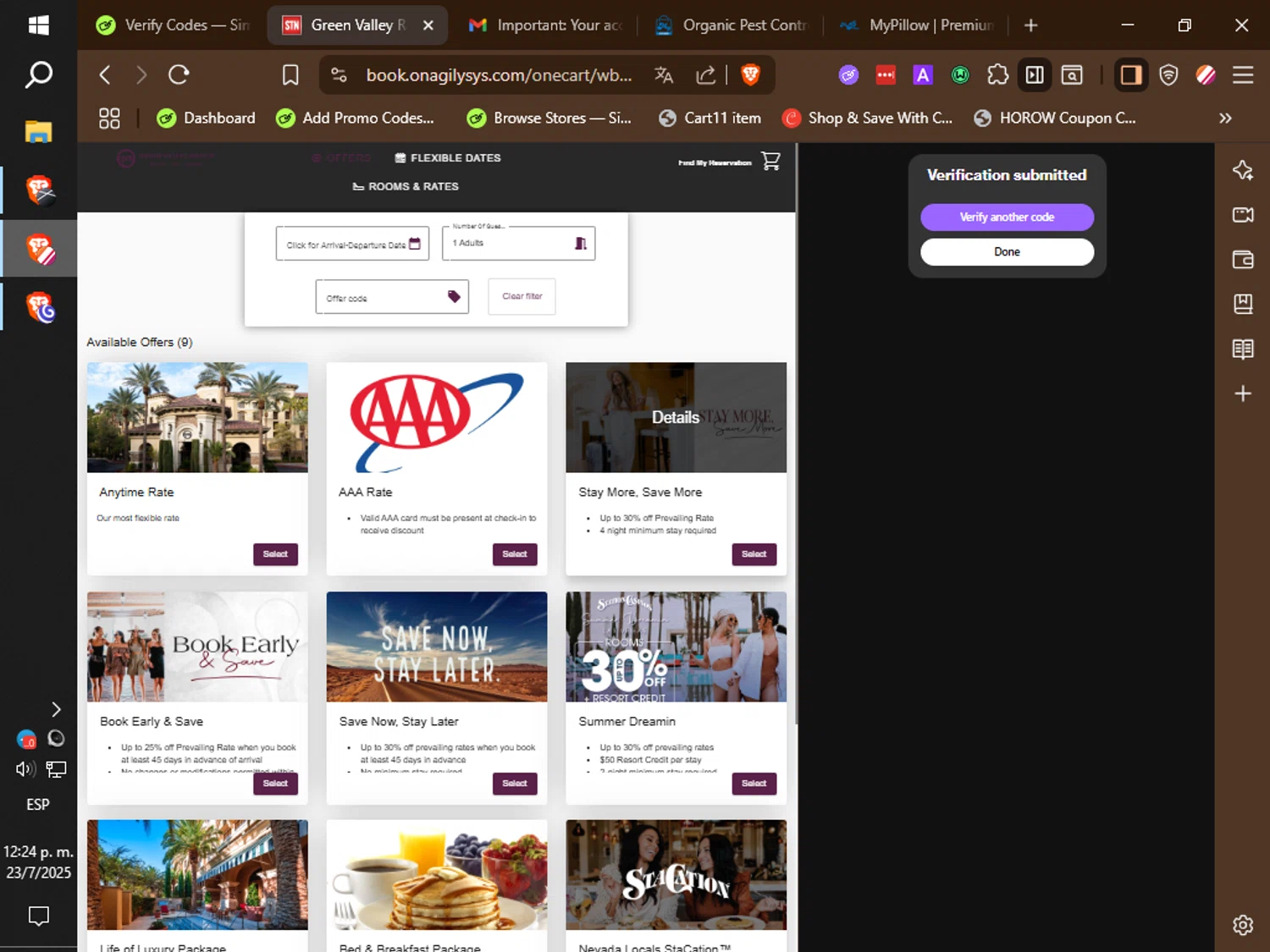1270x952 pixels.
Task: Open Add Promo Codes bookmark
Action: coord(355,118)
